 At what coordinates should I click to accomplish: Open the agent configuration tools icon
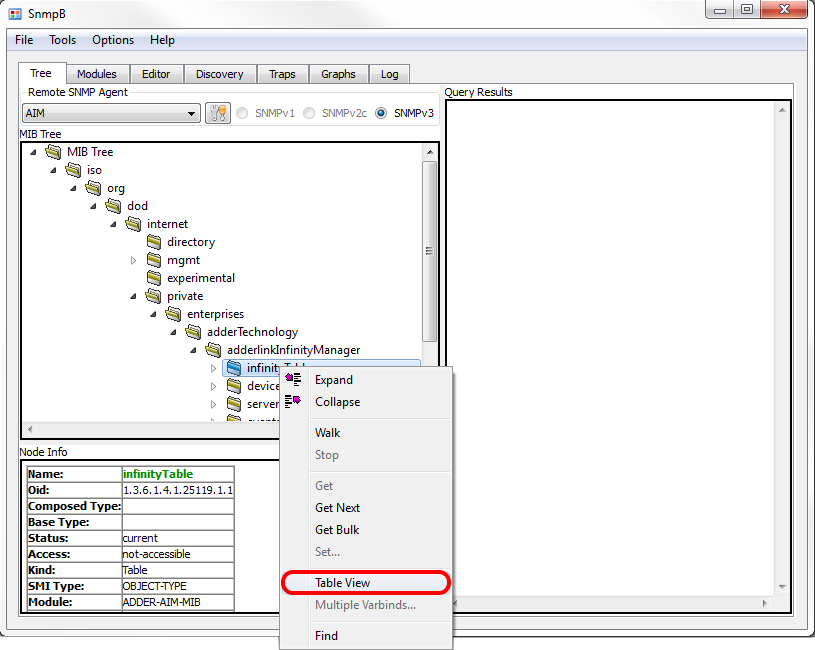218,113
